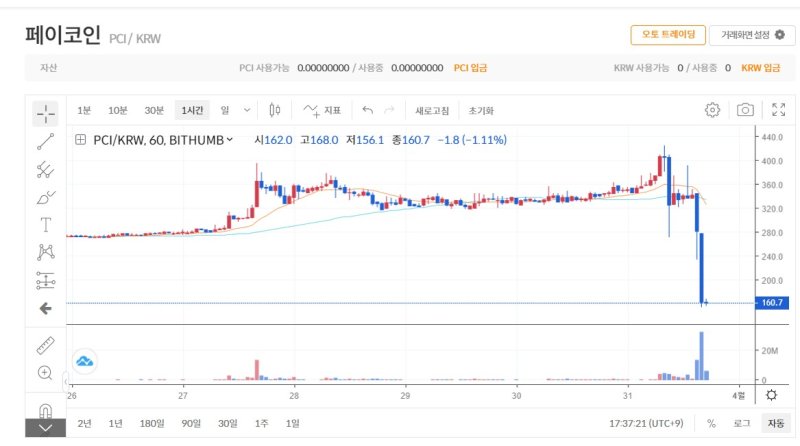This screenshot has height=446, width=800.
Task: Click the -1.8 (-1.11%) change value
Action: (472, 140)
